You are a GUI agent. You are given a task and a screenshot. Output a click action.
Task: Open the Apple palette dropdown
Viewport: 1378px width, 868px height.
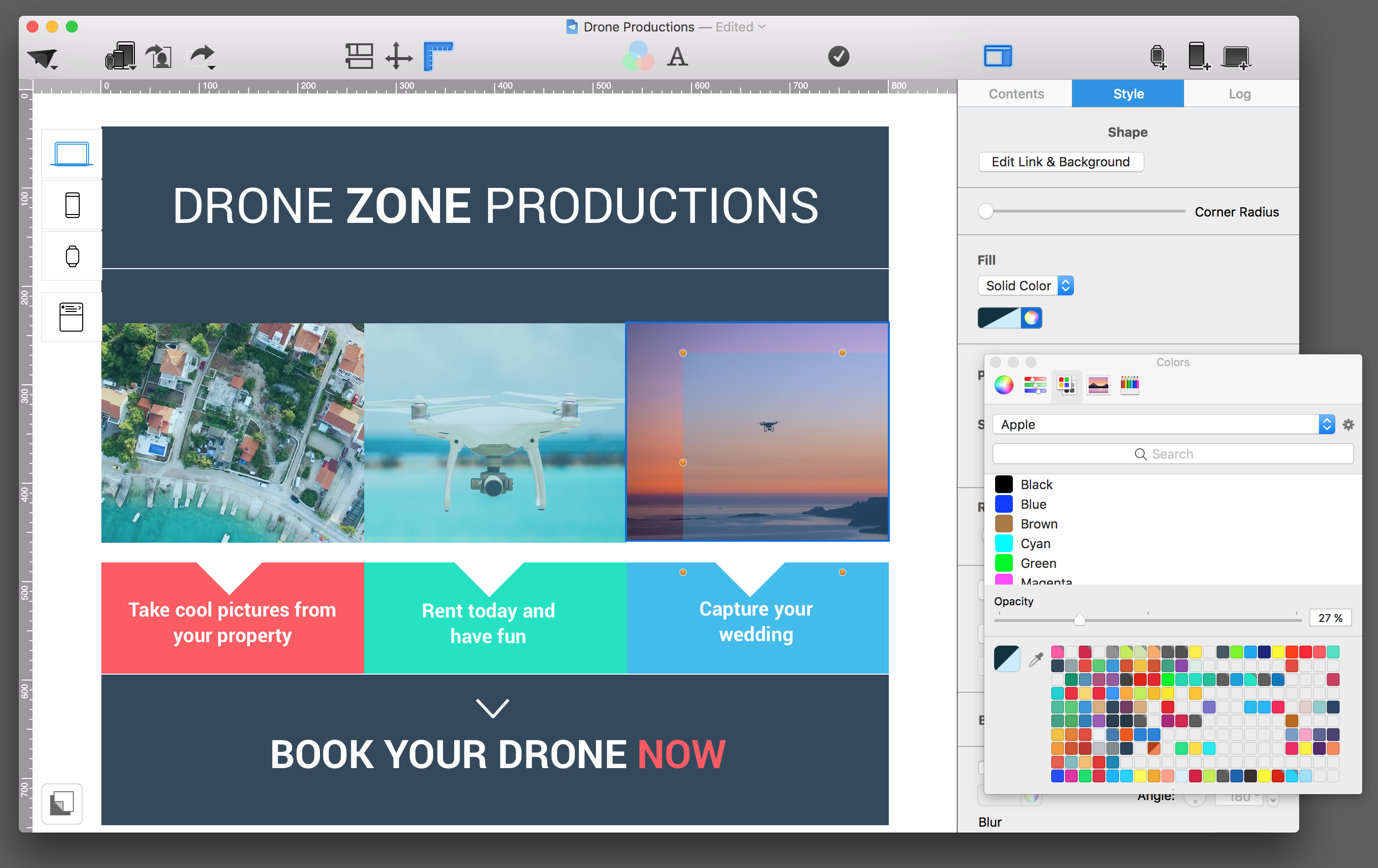1164,425
